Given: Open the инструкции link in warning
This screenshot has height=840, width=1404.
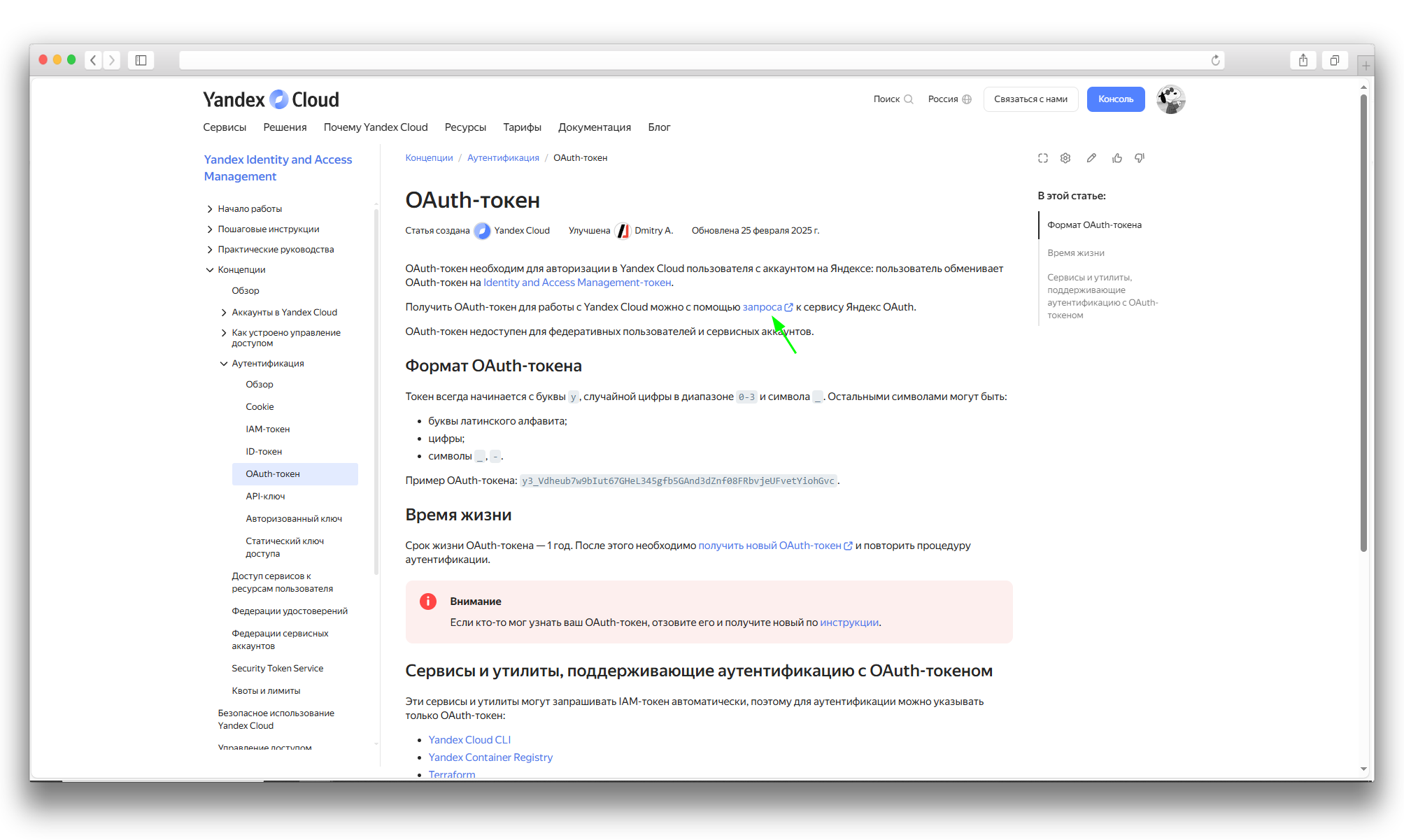Looking at the screenshot, I should [x=849, y=622].
